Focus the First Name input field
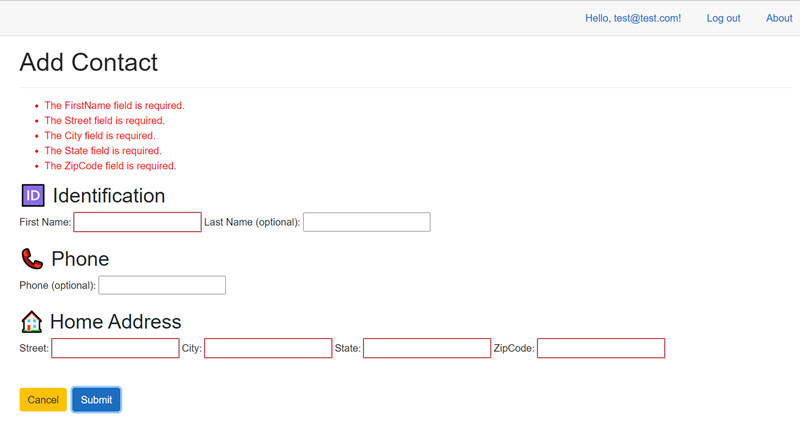 click(x=137, y=222)
